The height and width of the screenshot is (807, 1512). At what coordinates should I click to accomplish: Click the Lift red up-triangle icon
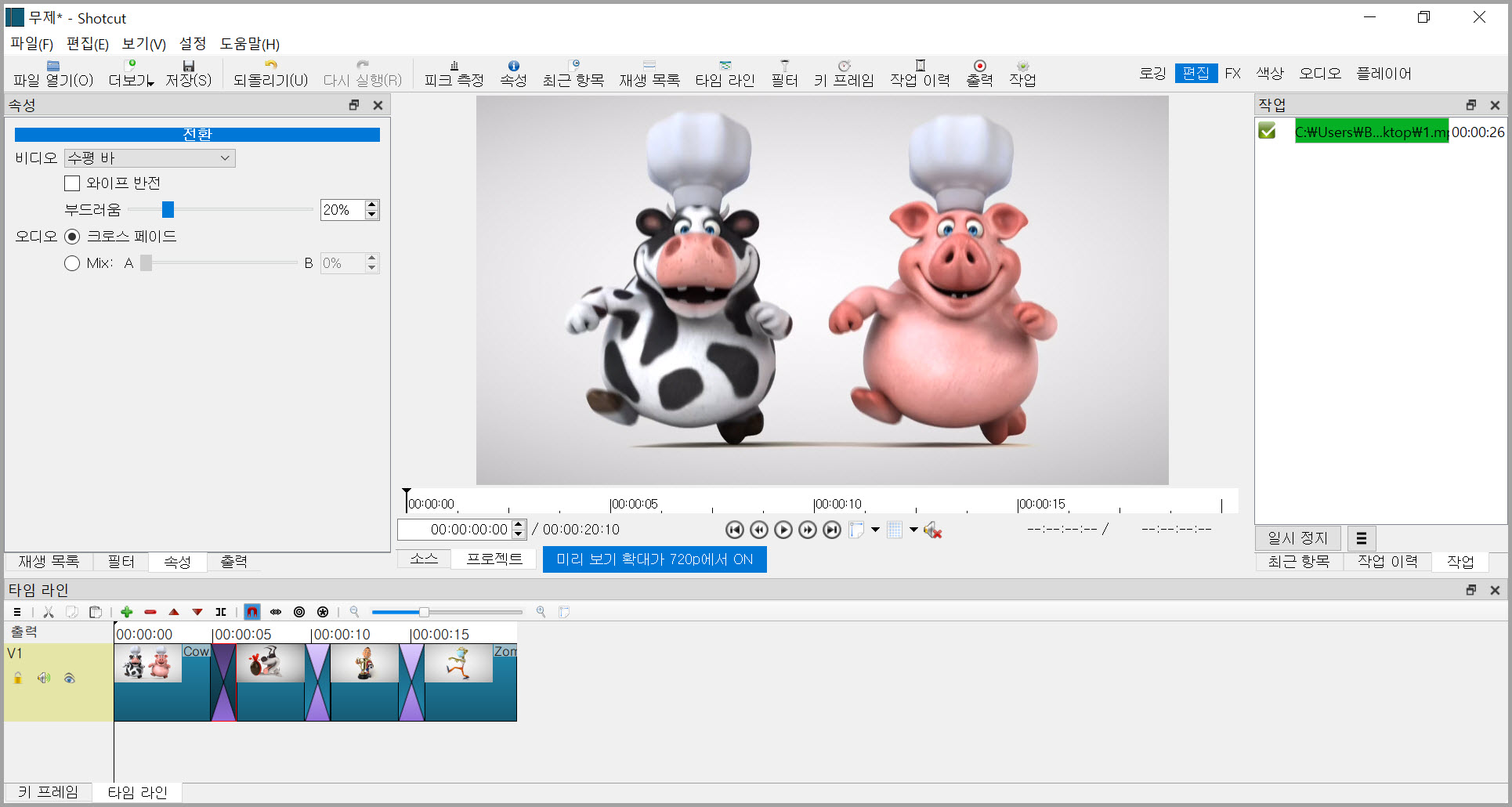[174, 612]
